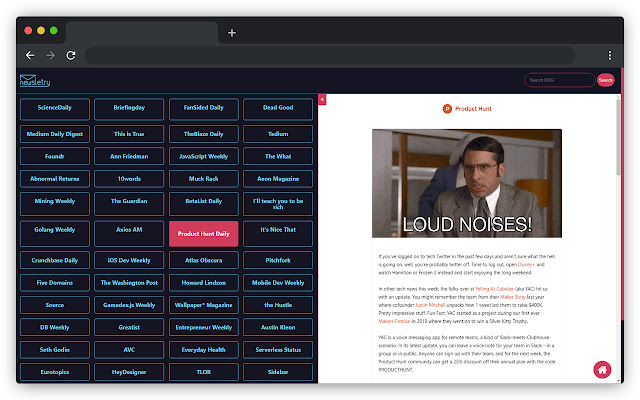
Task: Click the red Search button
Action: click(605, 80)
